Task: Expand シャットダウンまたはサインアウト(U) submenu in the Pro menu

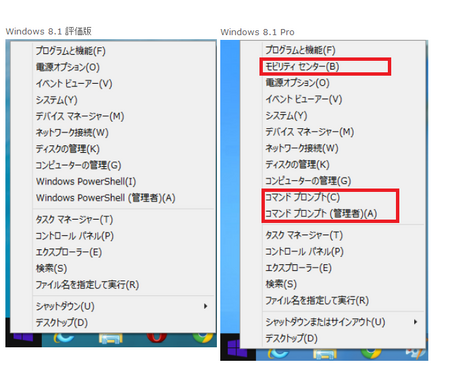Action: pos(333,322)
